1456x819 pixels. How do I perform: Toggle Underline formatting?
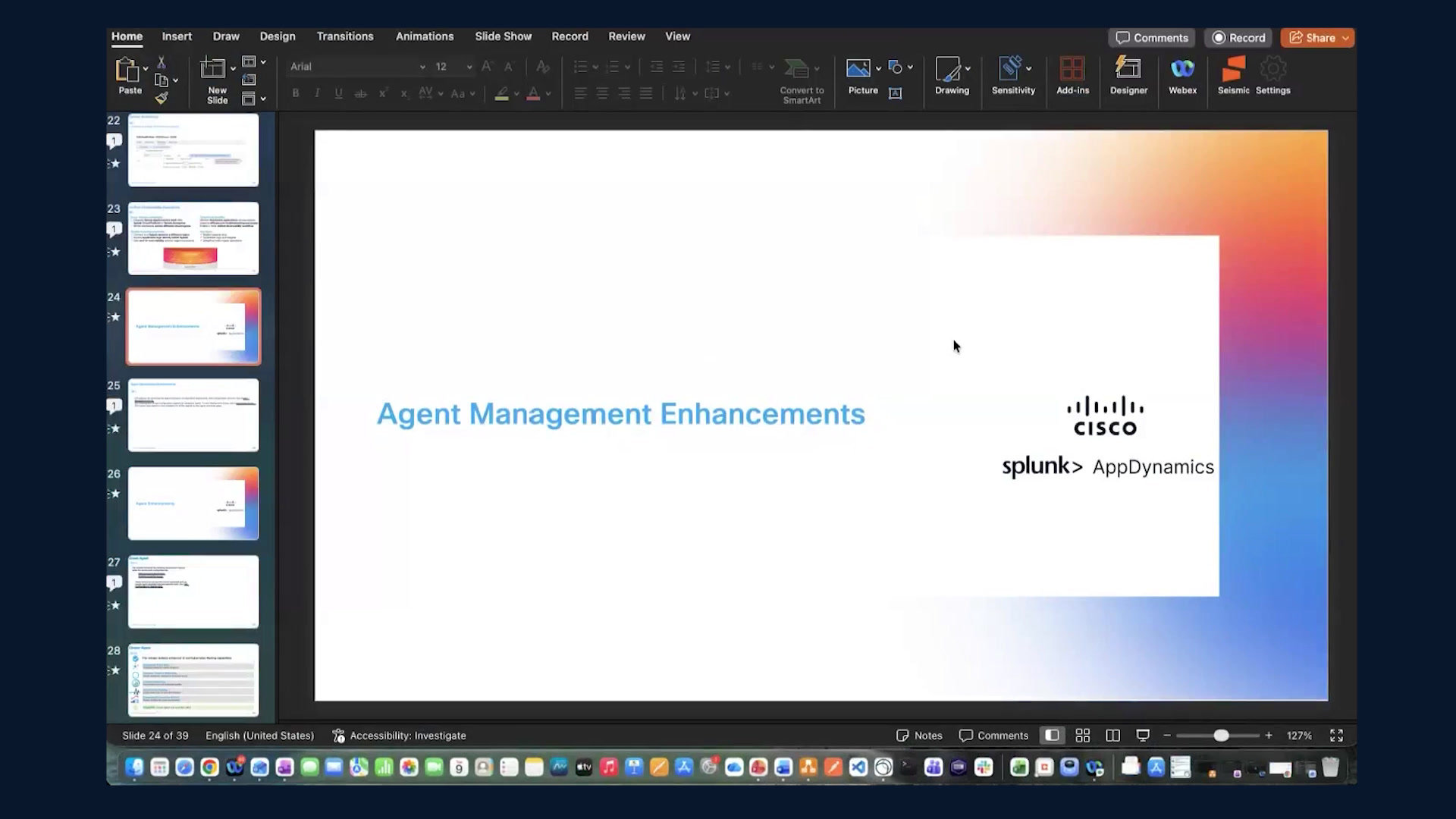pyautogui.click(x=338, y=93)
